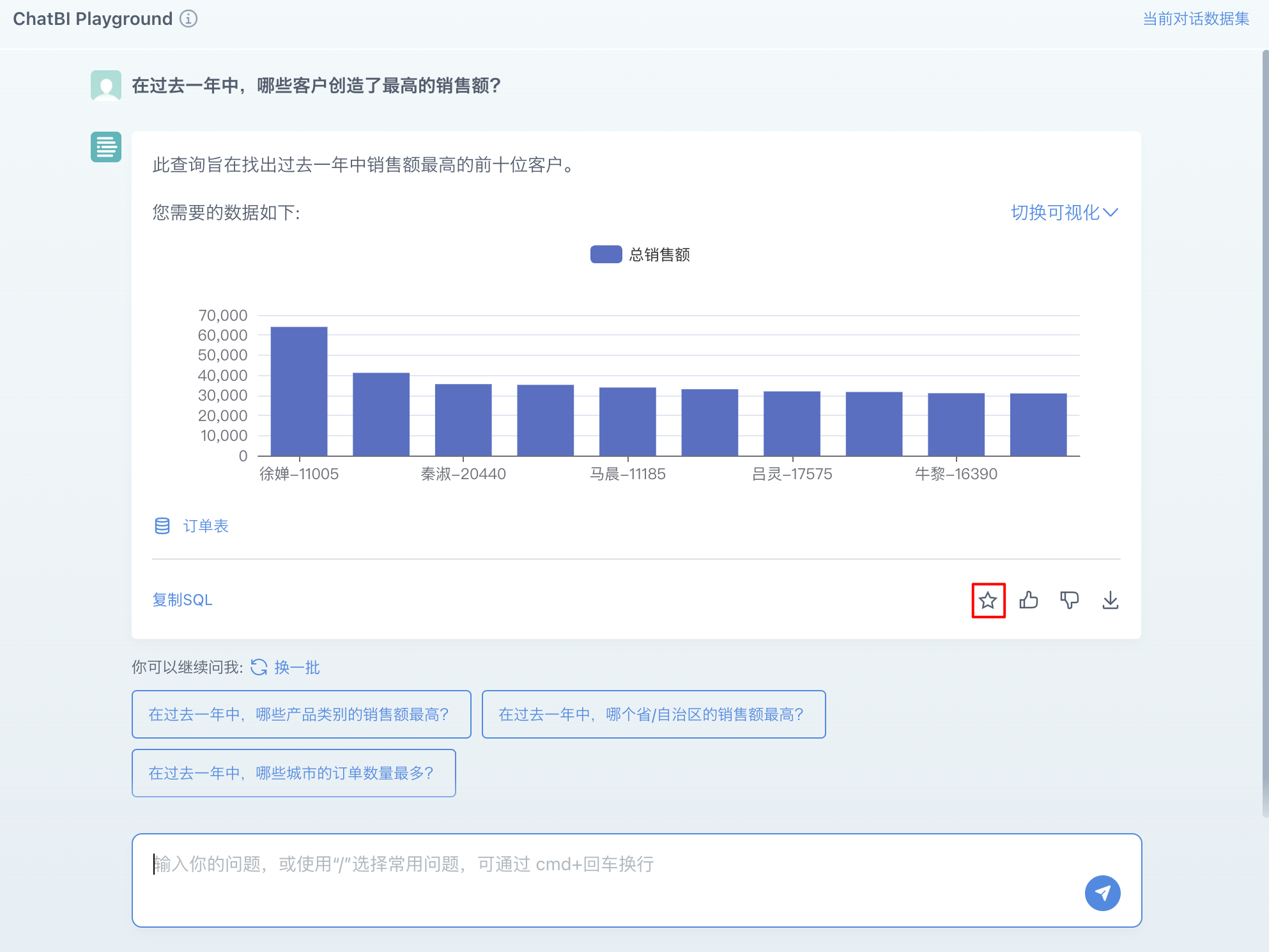Click the axis label 徐婵-11005
The height and width of the screenshot is (952, 1269).
(299, 474)
